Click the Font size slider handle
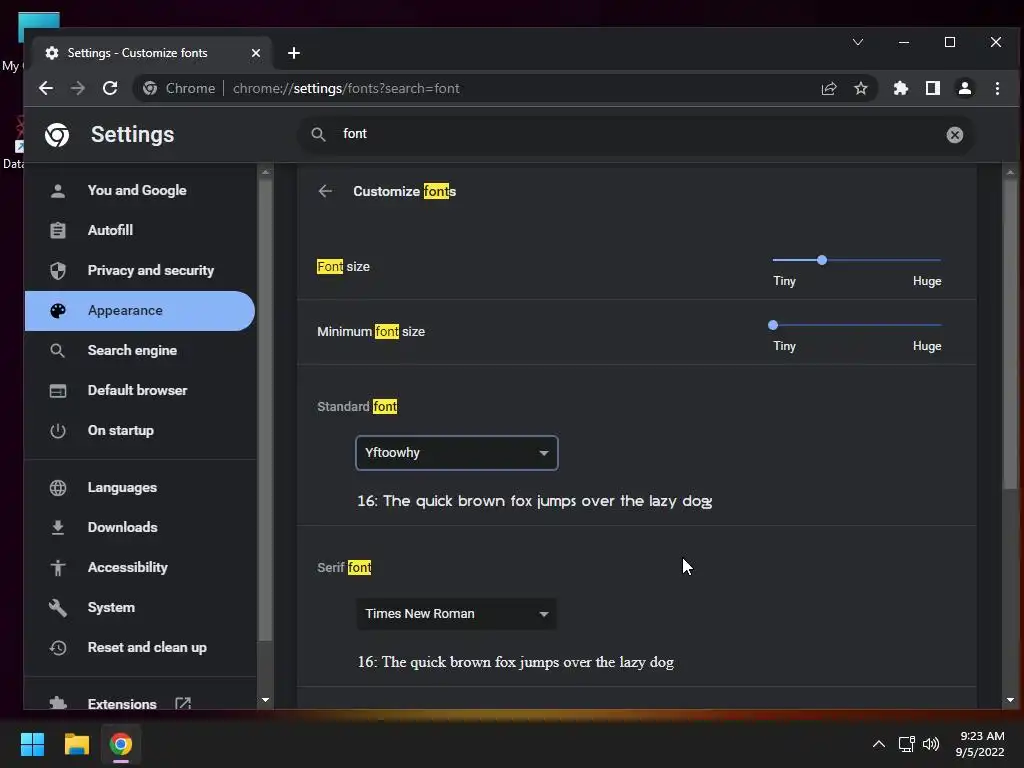Image resolution: width=1024 pixels, height=768 pixels. [822, 260]
